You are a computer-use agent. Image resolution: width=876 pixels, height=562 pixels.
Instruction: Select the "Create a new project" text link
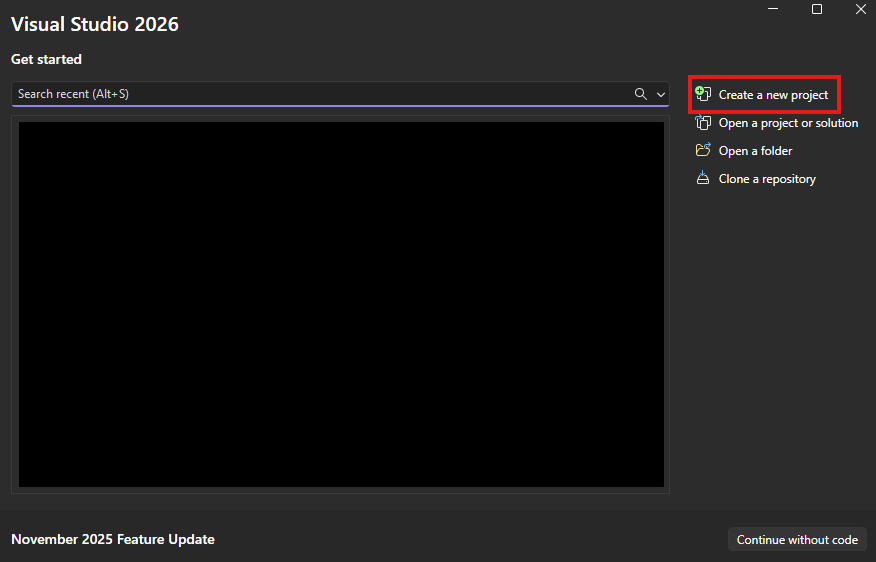(773, 95)
